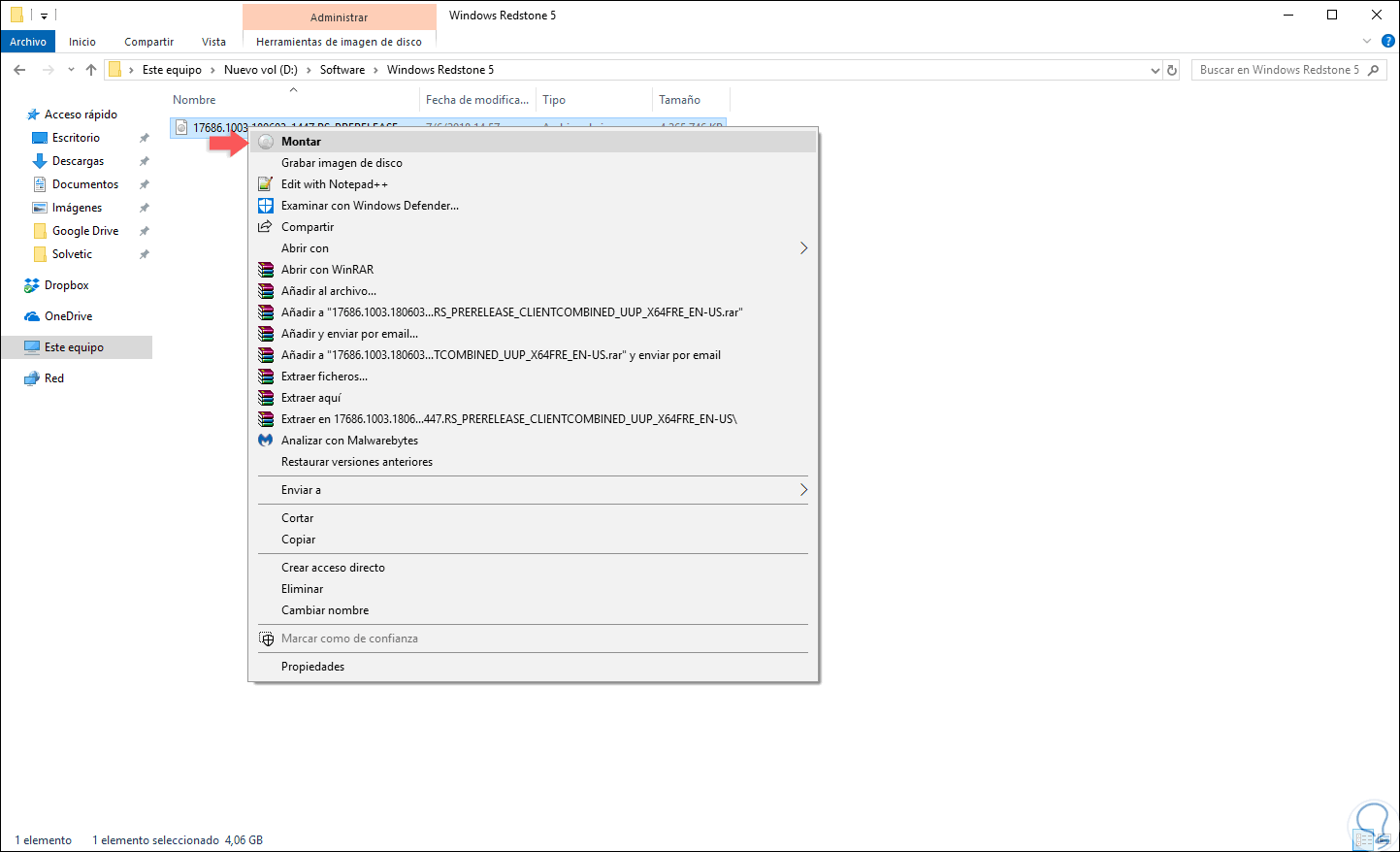Viewport: 1400px width, 852px height.
Task: Go back using the back arrow
Action: point(19,70)
